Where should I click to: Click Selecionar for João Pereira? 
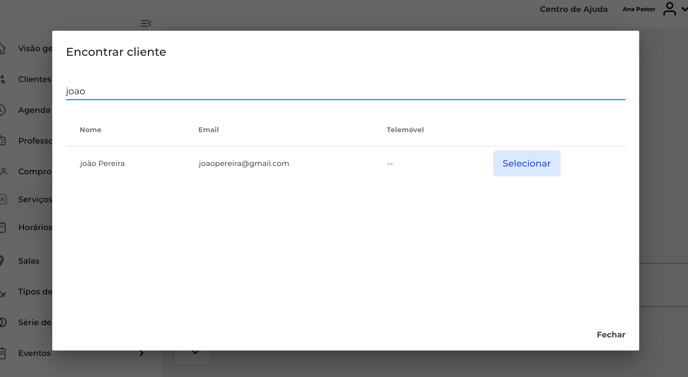click(527, 163)
